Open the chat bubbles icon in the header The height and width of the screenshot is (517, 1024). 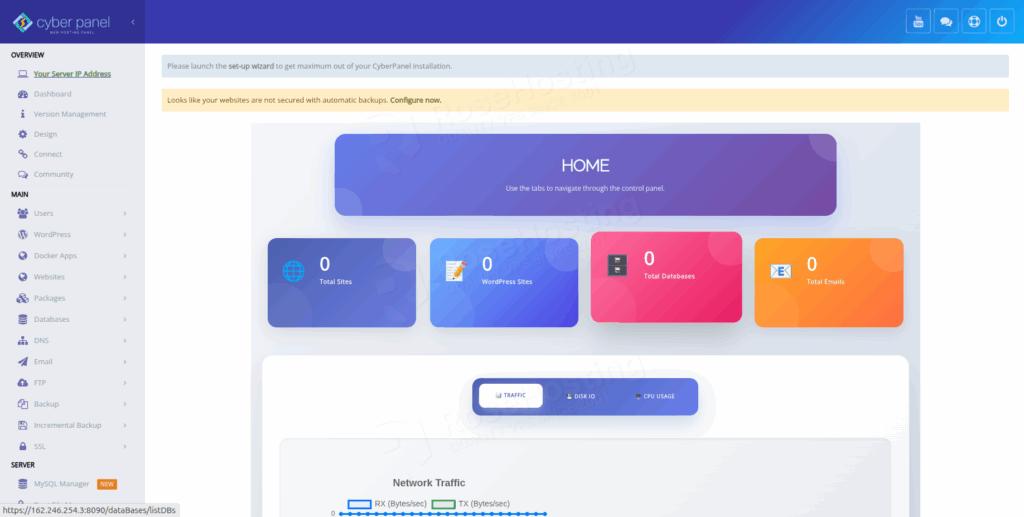[946, 22]
